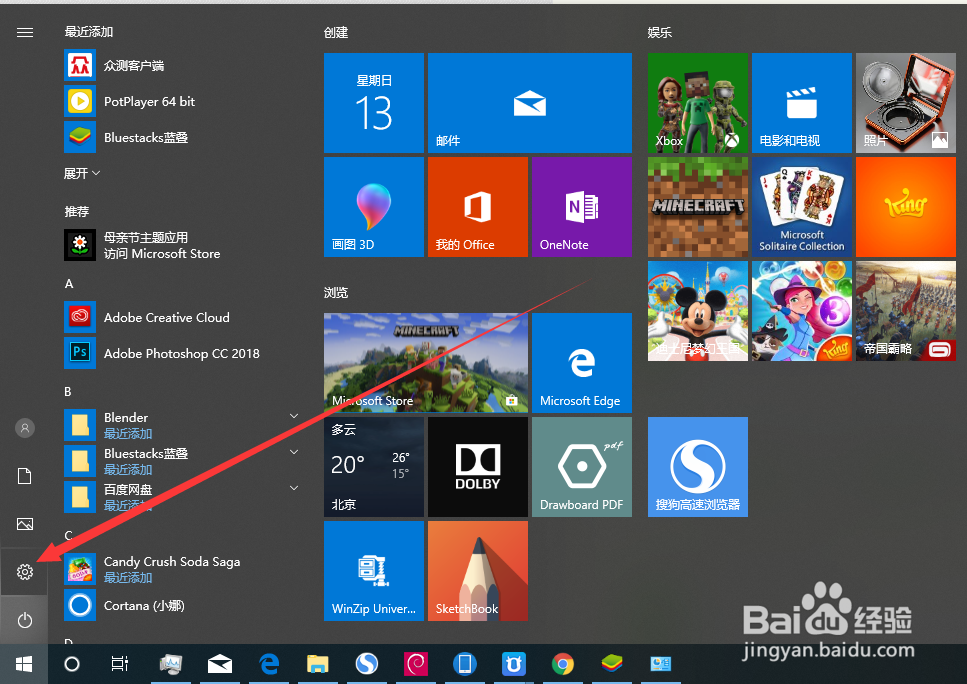
Task: Open the Documents icon in the Start sidebar
Action: click(25, 476)
